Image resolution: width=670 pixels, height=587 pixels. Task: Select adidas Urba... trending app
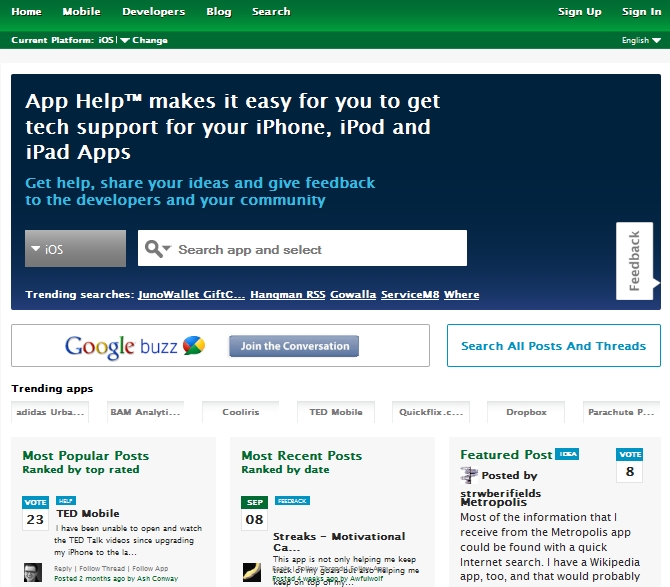click(50, 412)
